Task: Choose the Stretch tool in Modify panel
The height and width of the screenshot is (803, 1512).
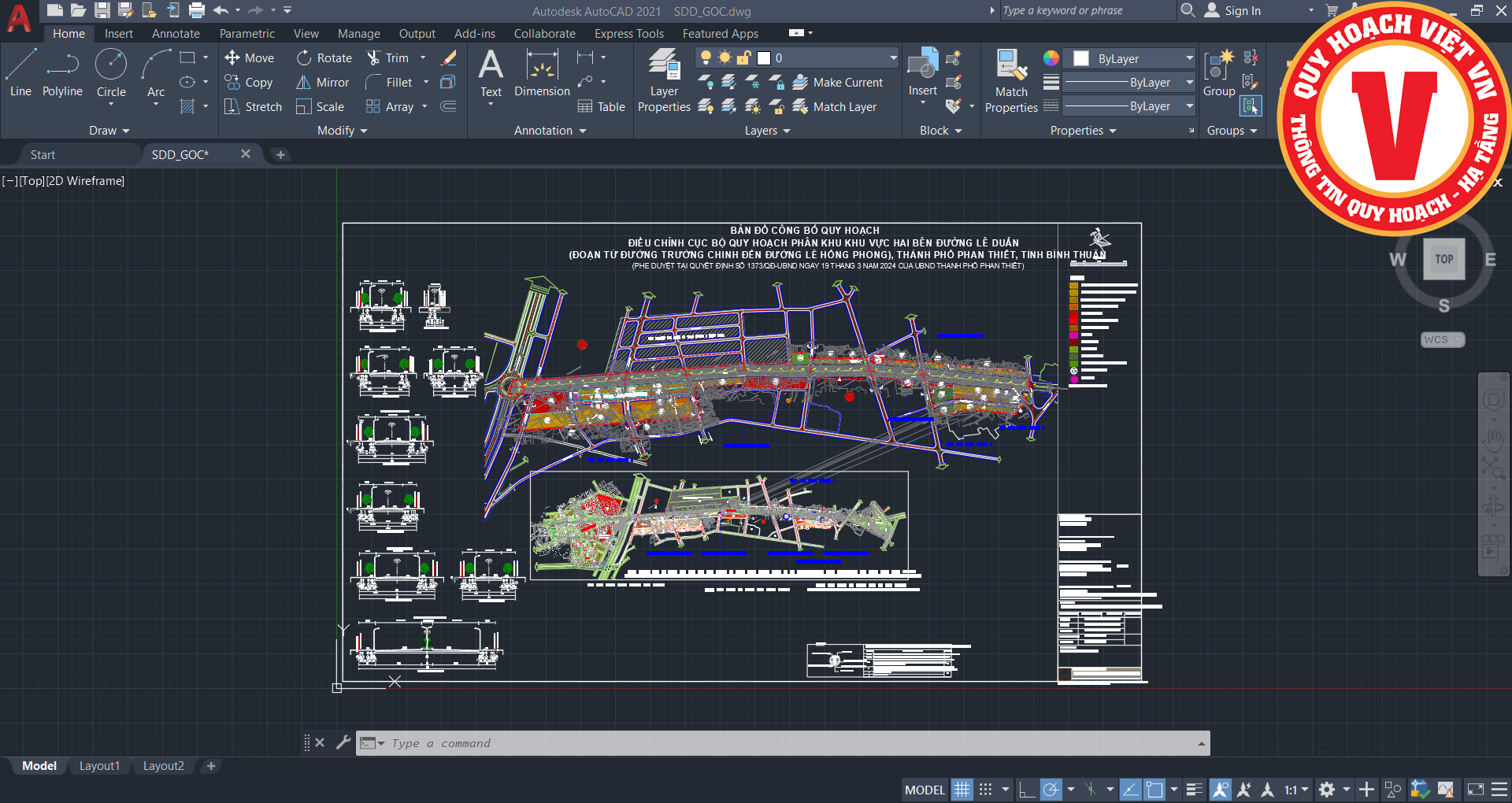Action: coord(253,107)
